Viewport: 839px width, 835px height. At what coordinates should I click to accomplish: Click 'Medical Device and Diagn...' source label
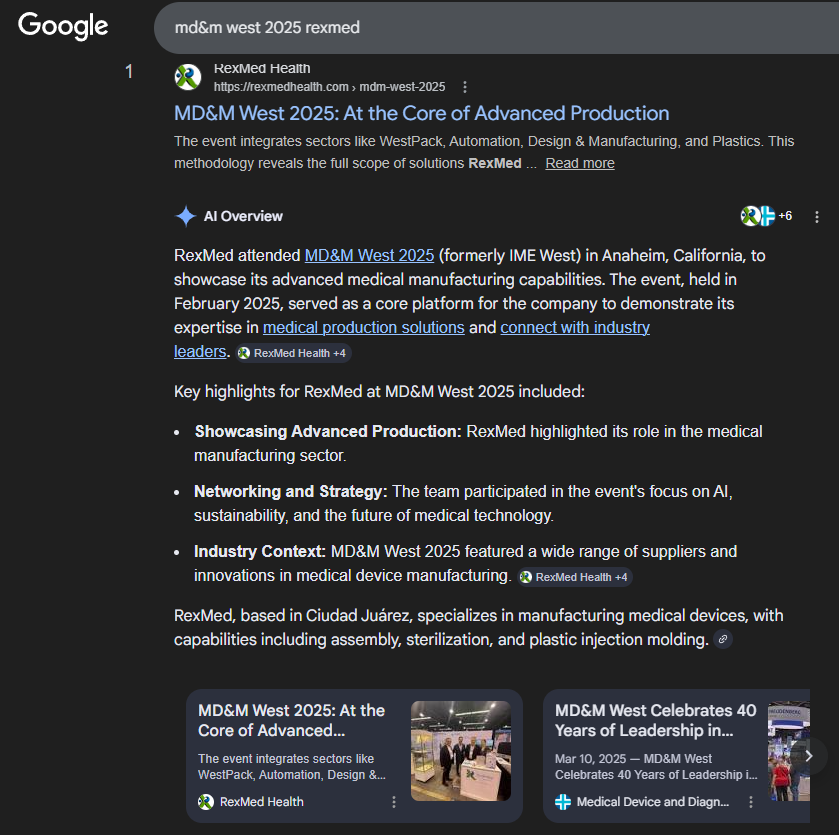coord(653,802)
